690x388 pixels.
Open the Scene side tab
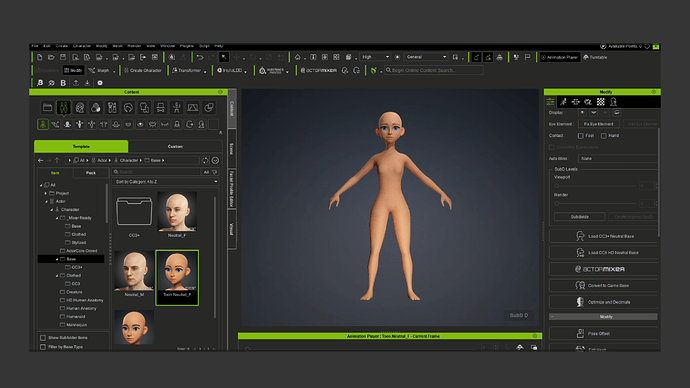point(232,149)
